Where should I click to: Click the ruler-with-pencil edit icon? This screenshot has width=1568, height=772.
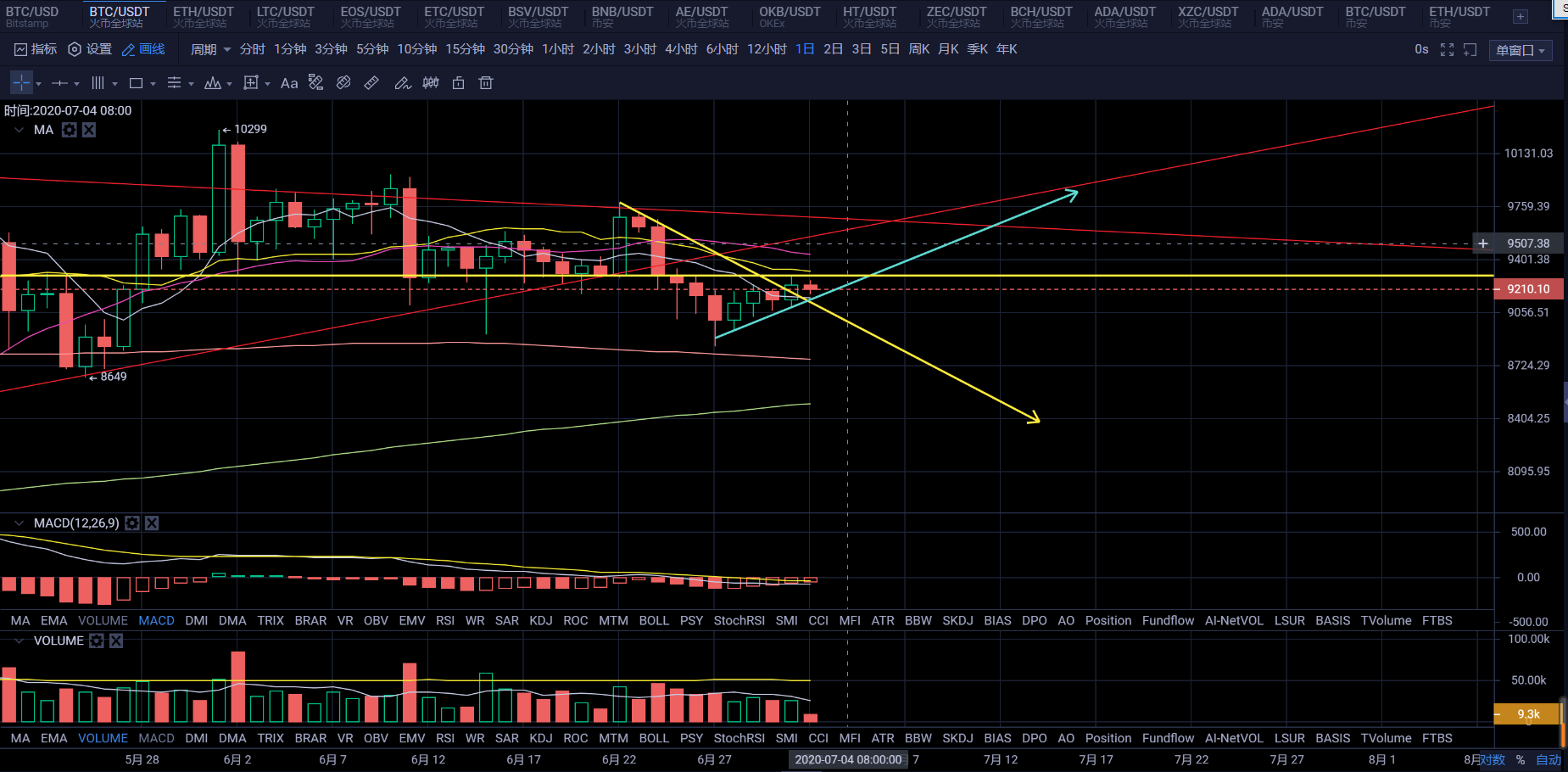pos(316,82)
